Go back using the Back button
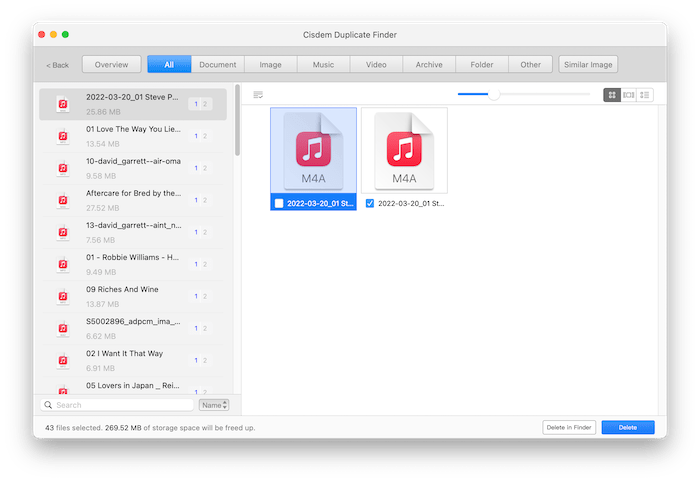Screen dimensions: 700x482 tap(58, 65)
